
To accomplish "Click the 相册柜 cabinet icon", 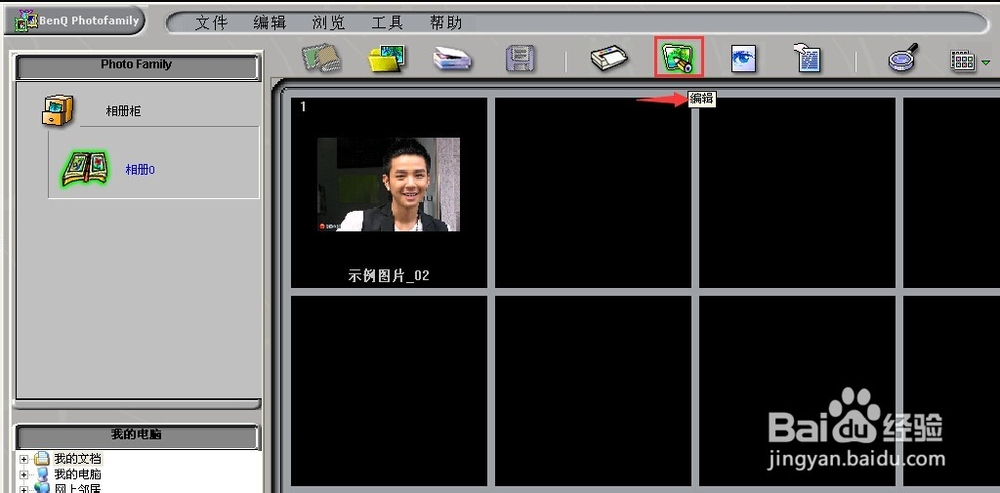I will 58,110.
